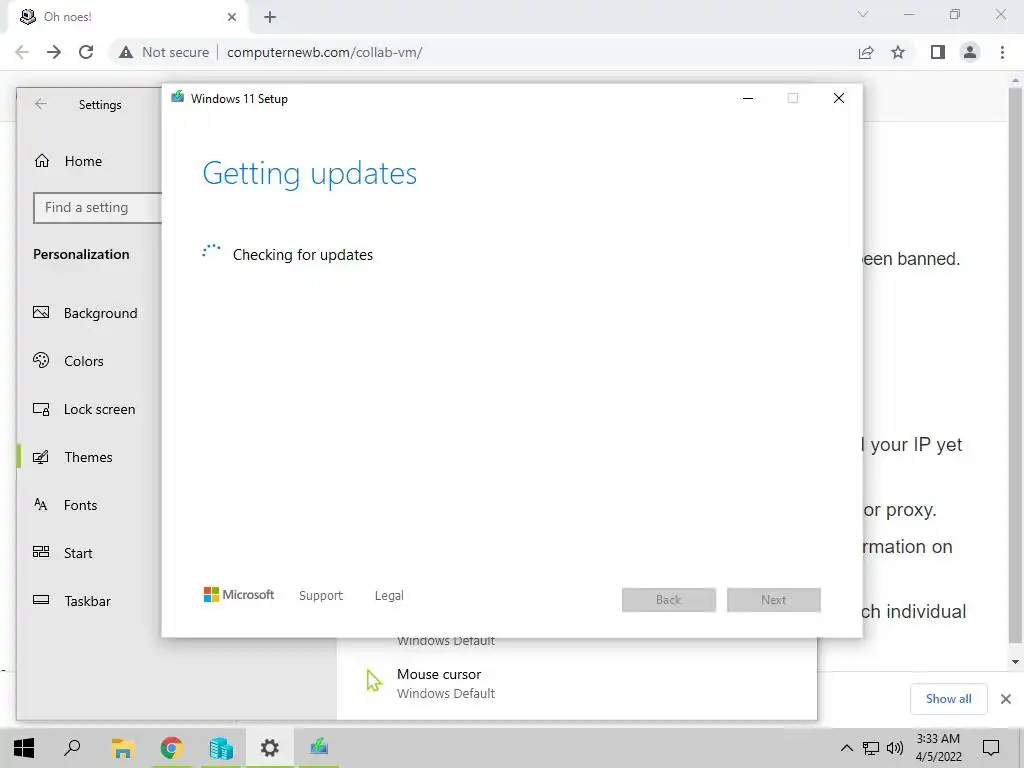Screen dimensions: 1024x768
Task: Open the clock showing 3:33 AM
Action: pyautogui.click(x=938, y=748)
